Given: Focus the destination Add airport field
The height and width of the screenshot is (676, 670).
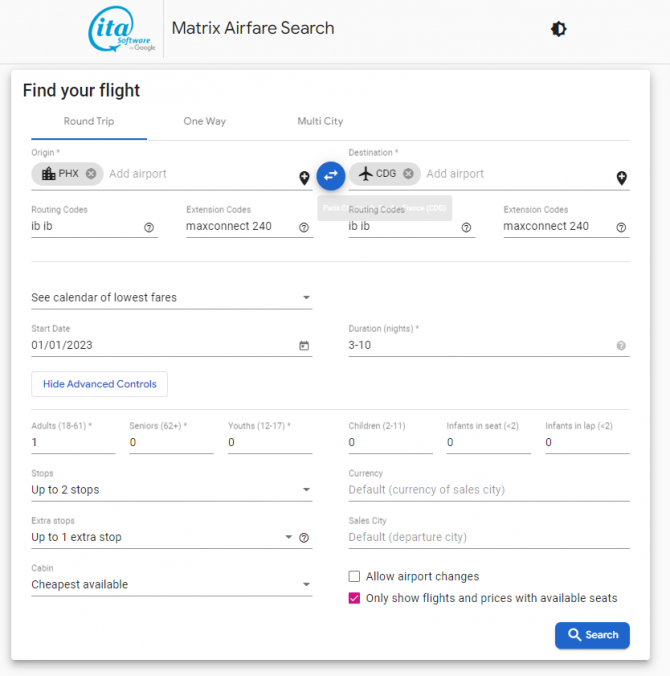Looking at the screenshot, I should coord(518,174).
